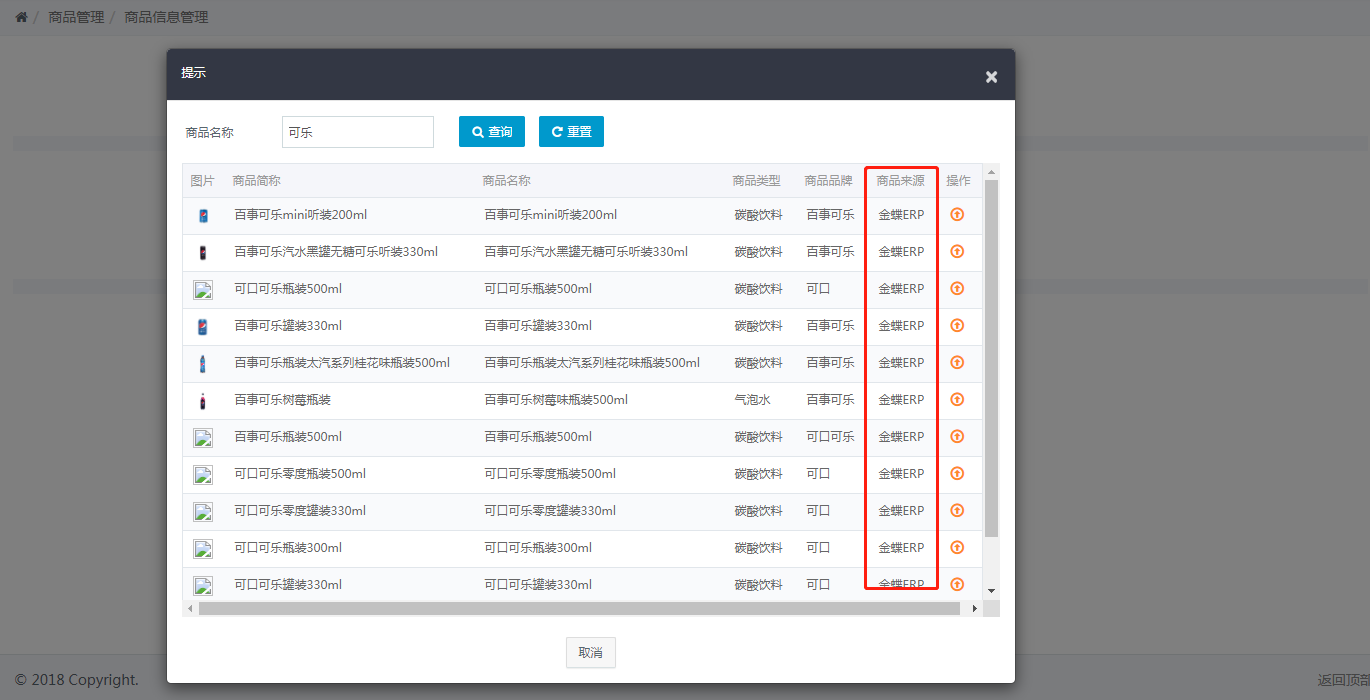Click © 2018 Copyright footer text
This screenshot has width=1370, height=700.
(x=77, y=680)
